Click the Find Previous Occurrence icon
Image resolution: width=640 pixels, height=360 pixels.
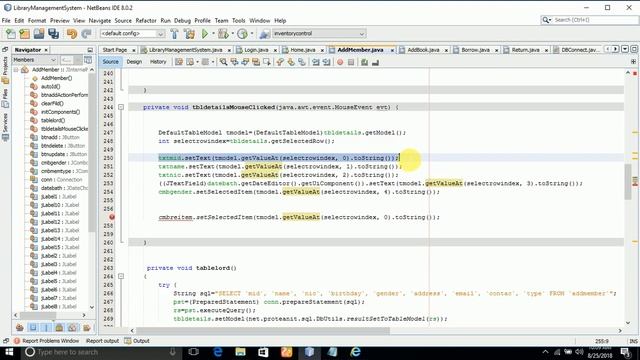coord(234,62)
